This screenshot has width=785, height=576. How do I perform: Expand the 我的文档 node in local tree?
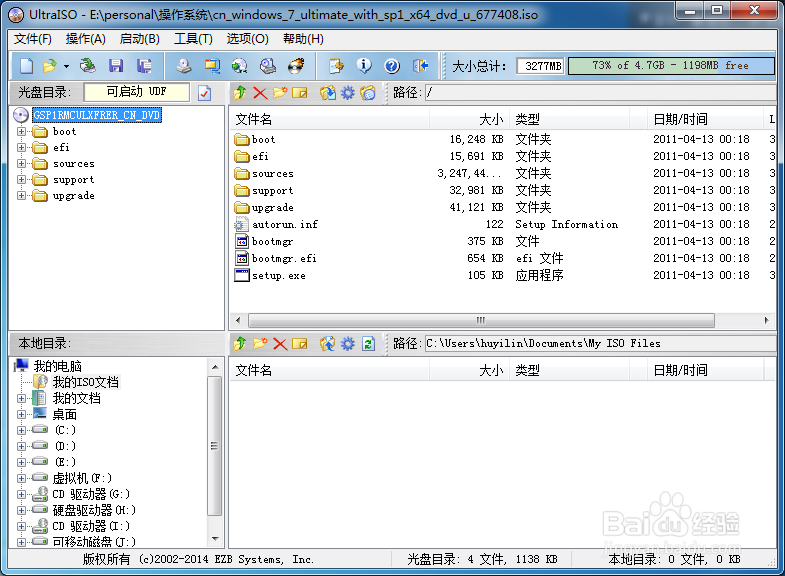click(21, 399)
